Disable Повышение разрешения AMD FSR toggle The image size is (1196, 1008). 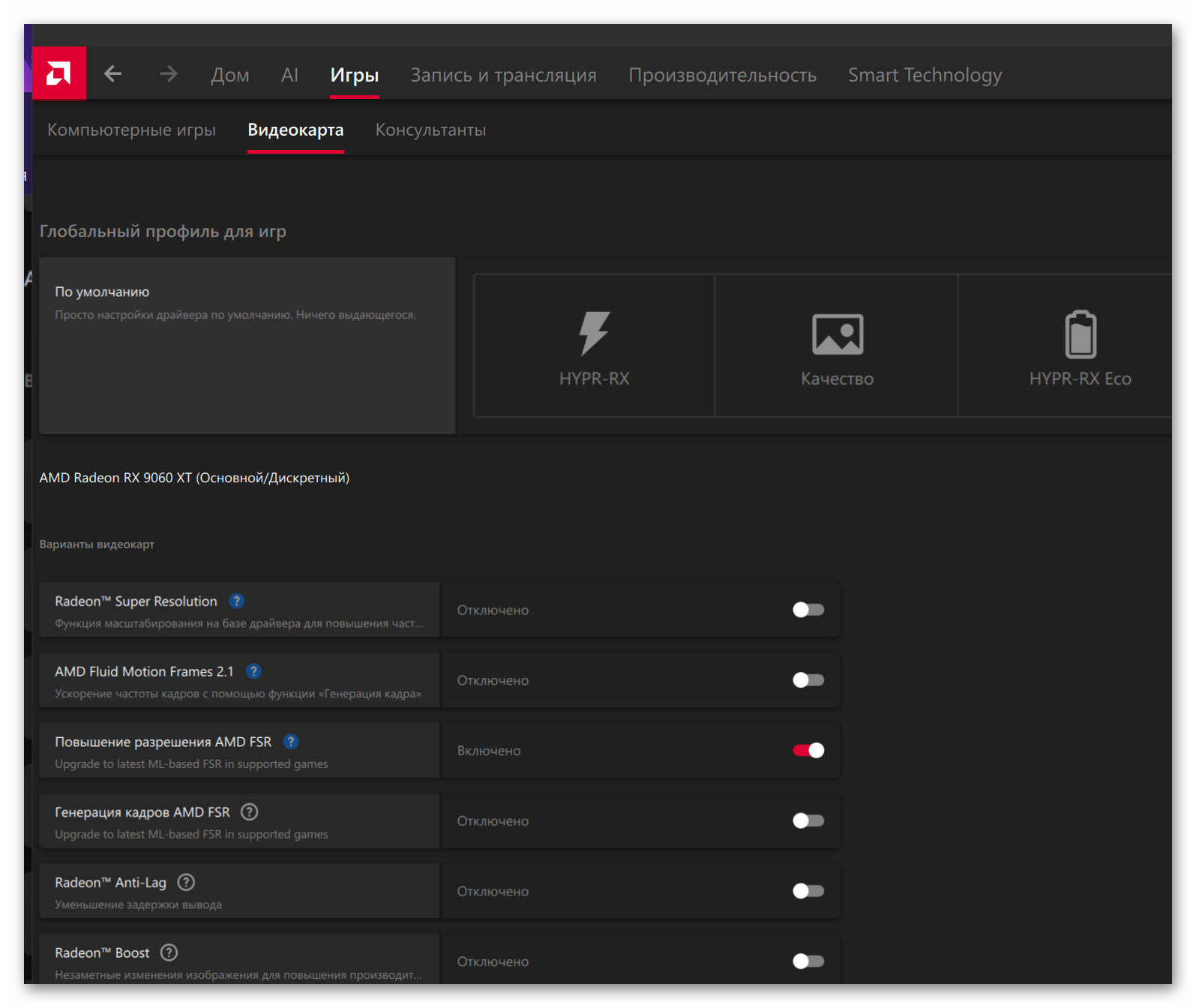(x=808, y=750)
